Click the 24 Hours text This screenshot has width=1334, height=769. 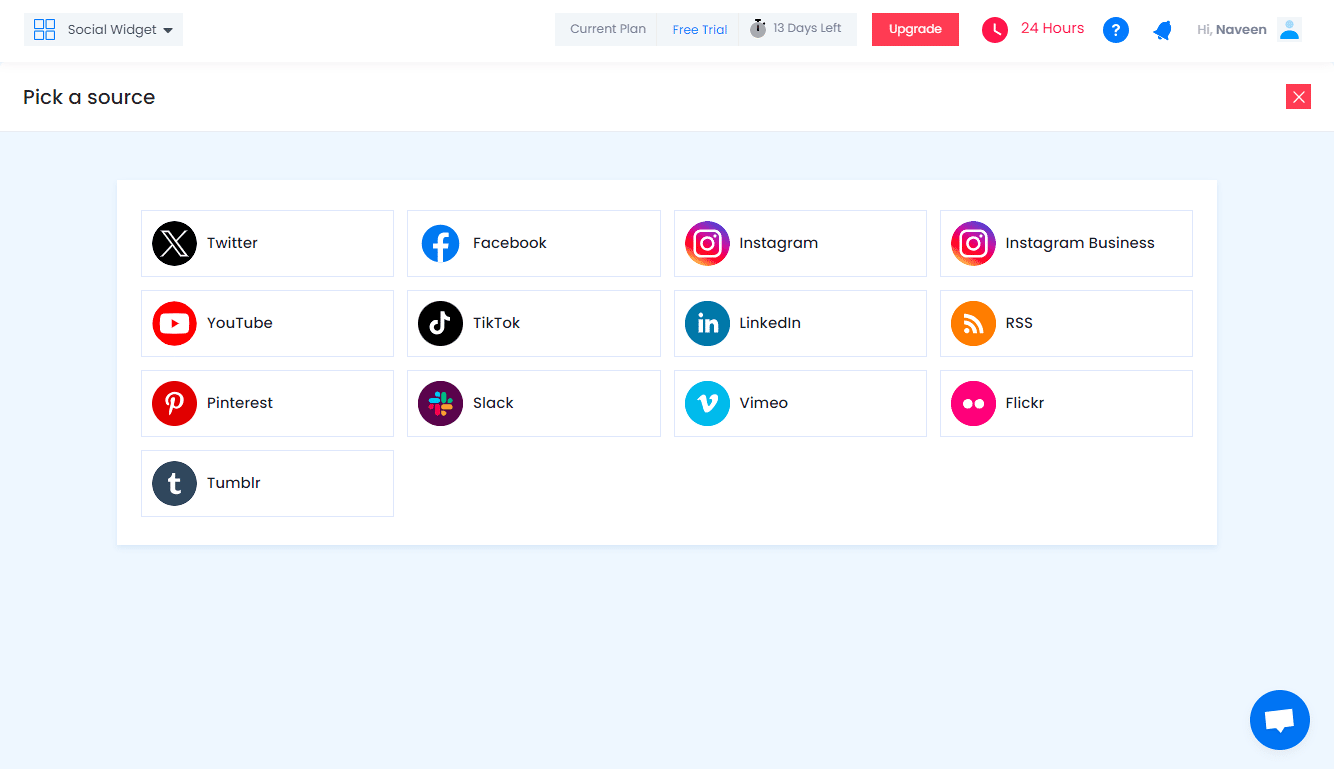1052,28
